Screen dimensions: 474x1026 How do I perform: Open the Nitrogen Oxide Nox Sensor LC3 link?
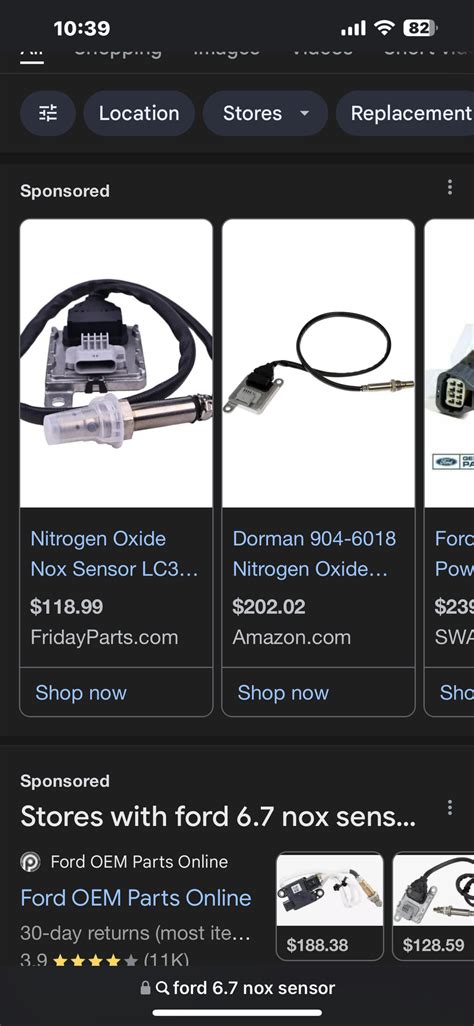pyautogui.click(x=114, y=554)
